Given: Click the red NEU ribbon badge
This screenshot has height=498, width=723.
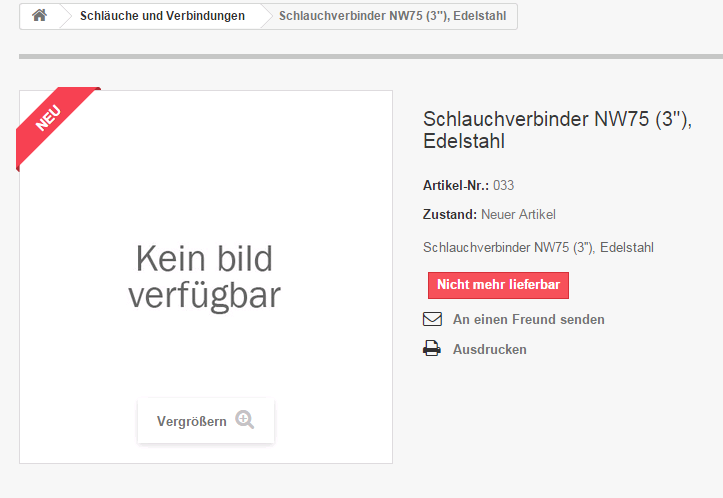Looking at the screenshot, I should 50,118.
